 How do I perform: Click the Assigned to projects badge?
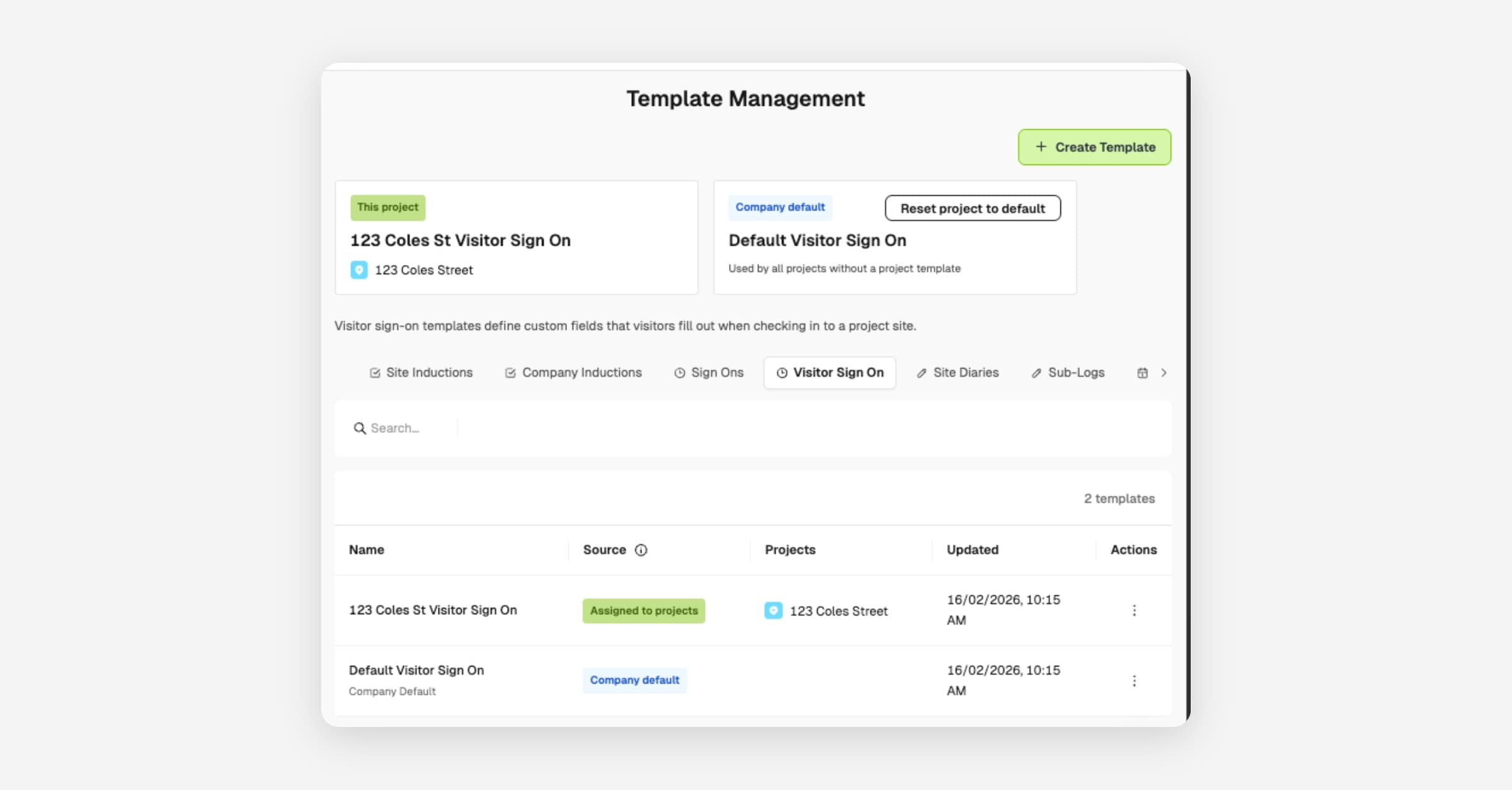coord(644,610)
